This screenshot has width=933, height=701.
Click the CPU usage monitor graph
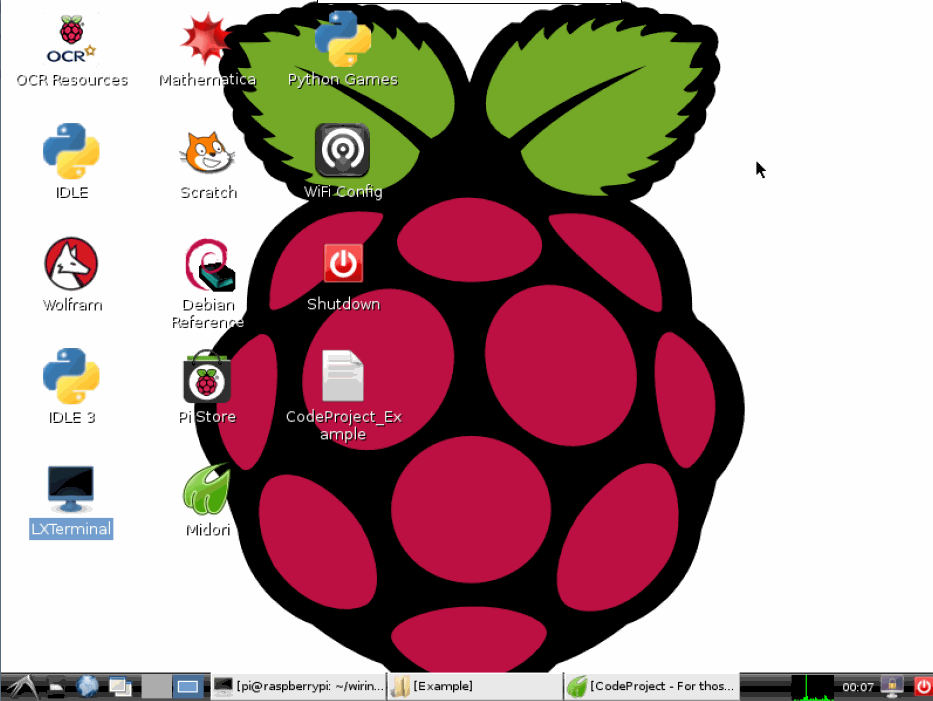point(812,687)
